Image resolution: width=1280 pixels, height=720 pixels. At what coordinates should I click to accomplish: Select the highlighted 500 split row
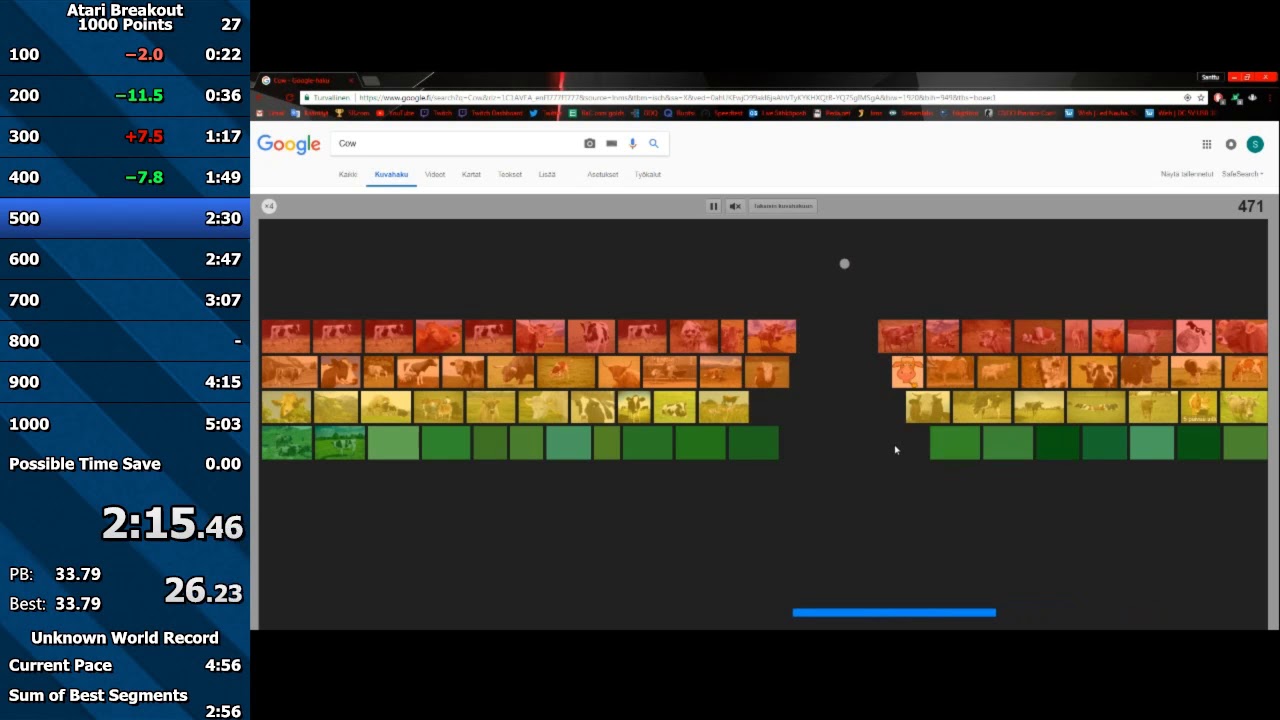tap(125, 218)
